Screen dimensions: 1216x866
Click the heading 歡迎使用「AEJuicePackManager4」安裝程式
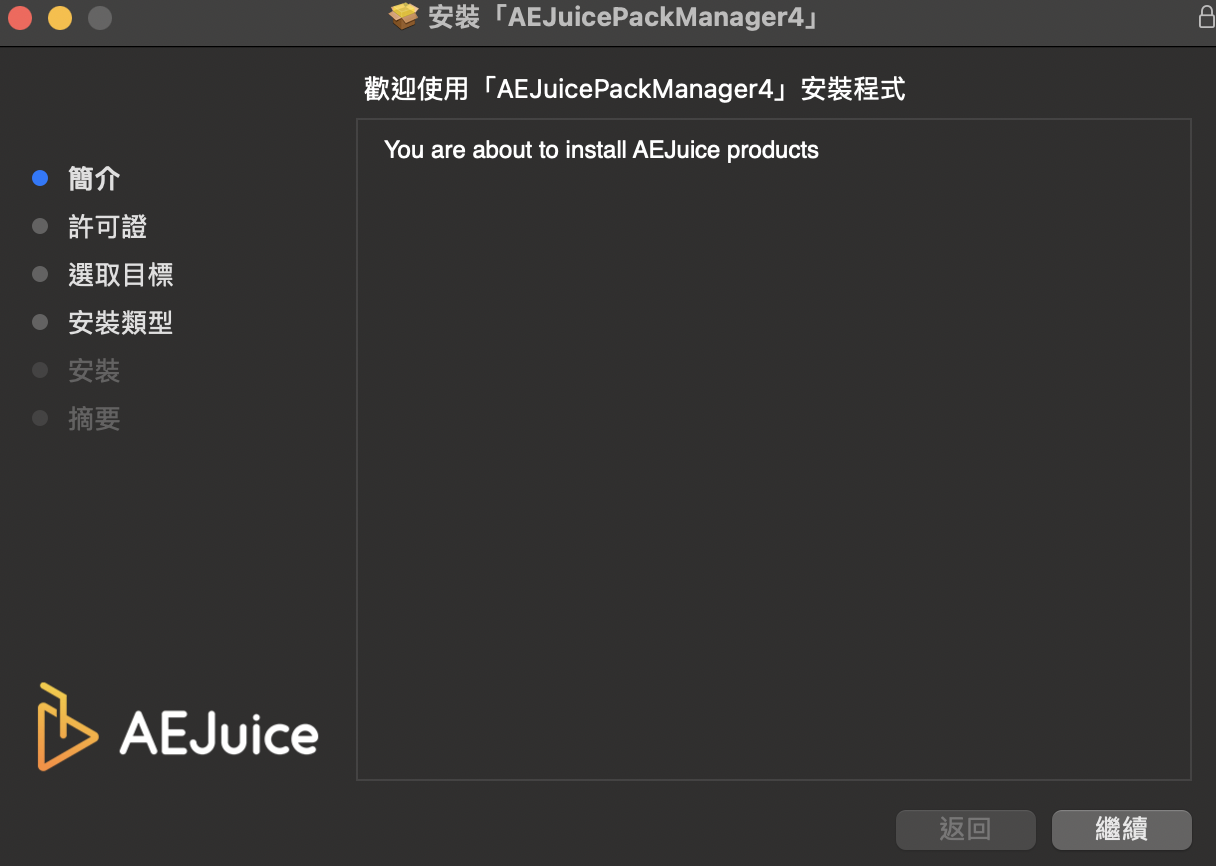635,89
